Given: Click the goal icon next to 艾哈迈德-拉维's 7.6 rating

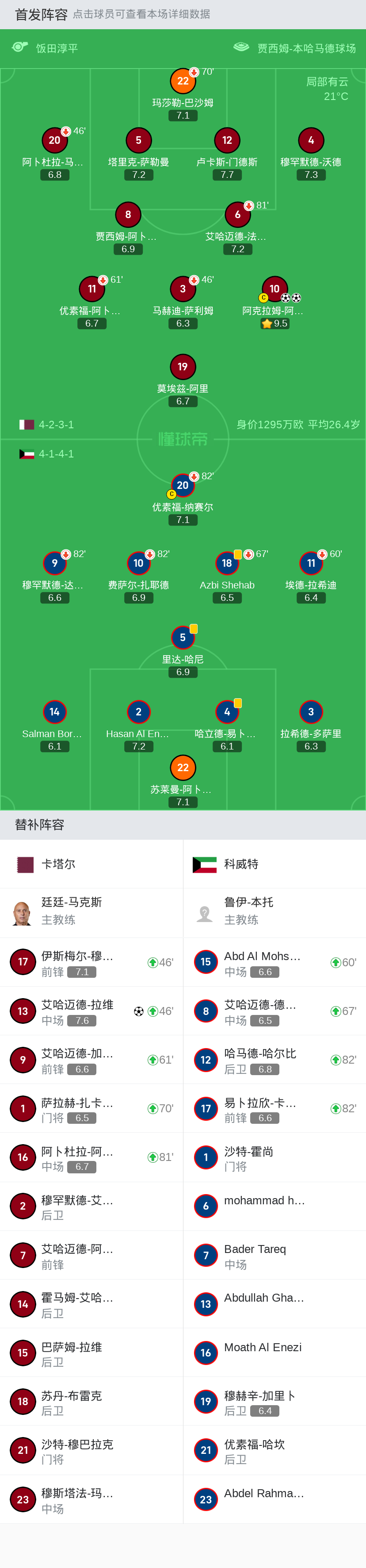Looking at the screenshot, I should [x=139, y=1012].
